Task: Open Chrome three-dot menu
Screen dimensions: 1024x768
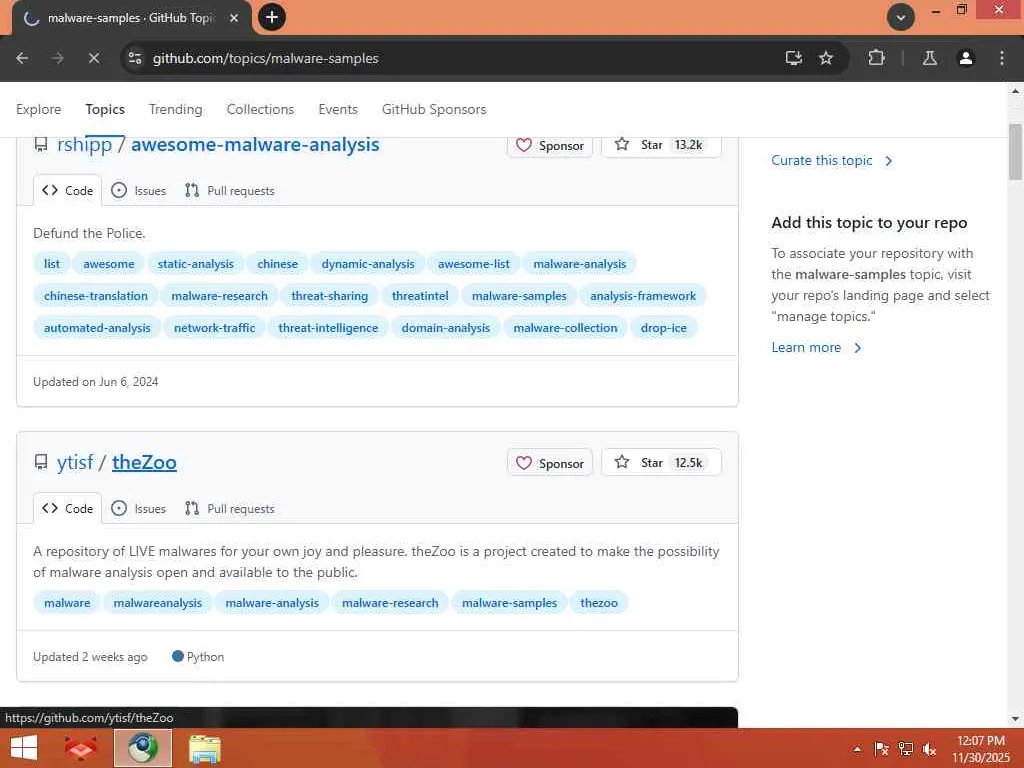Action: 1002,58
